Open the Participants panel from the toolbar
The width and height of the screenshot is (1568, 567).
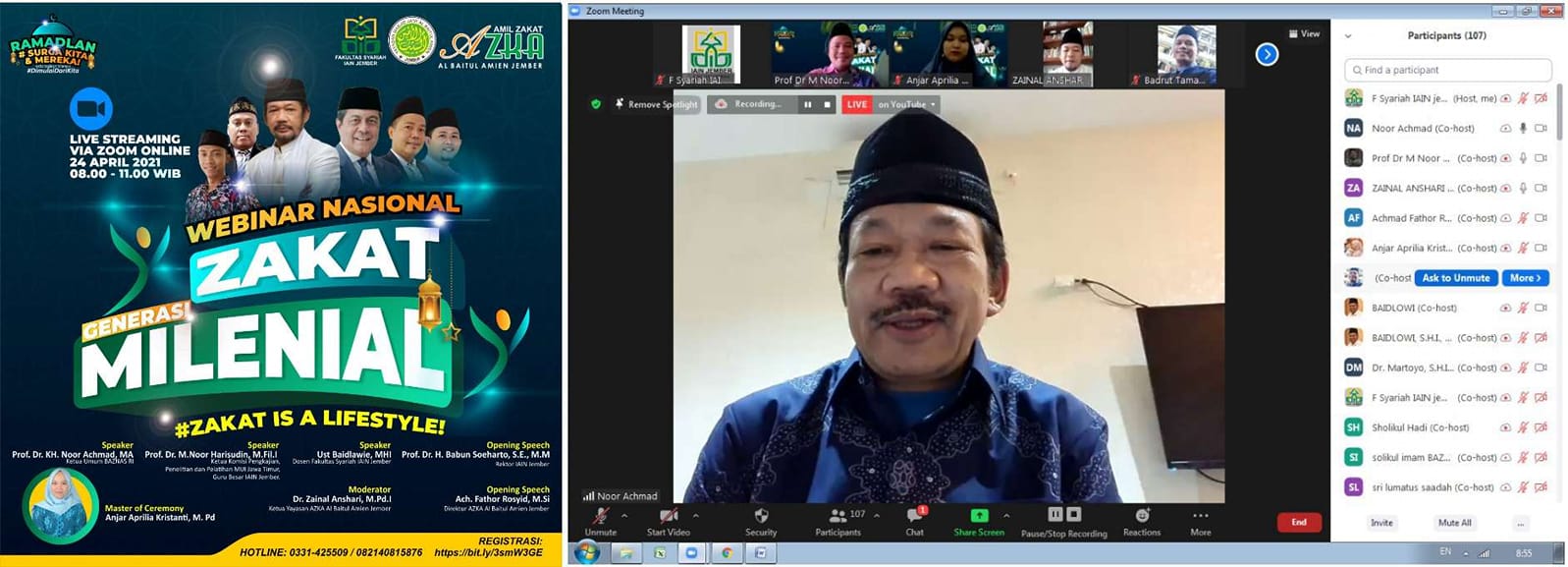tap(838, 516)
